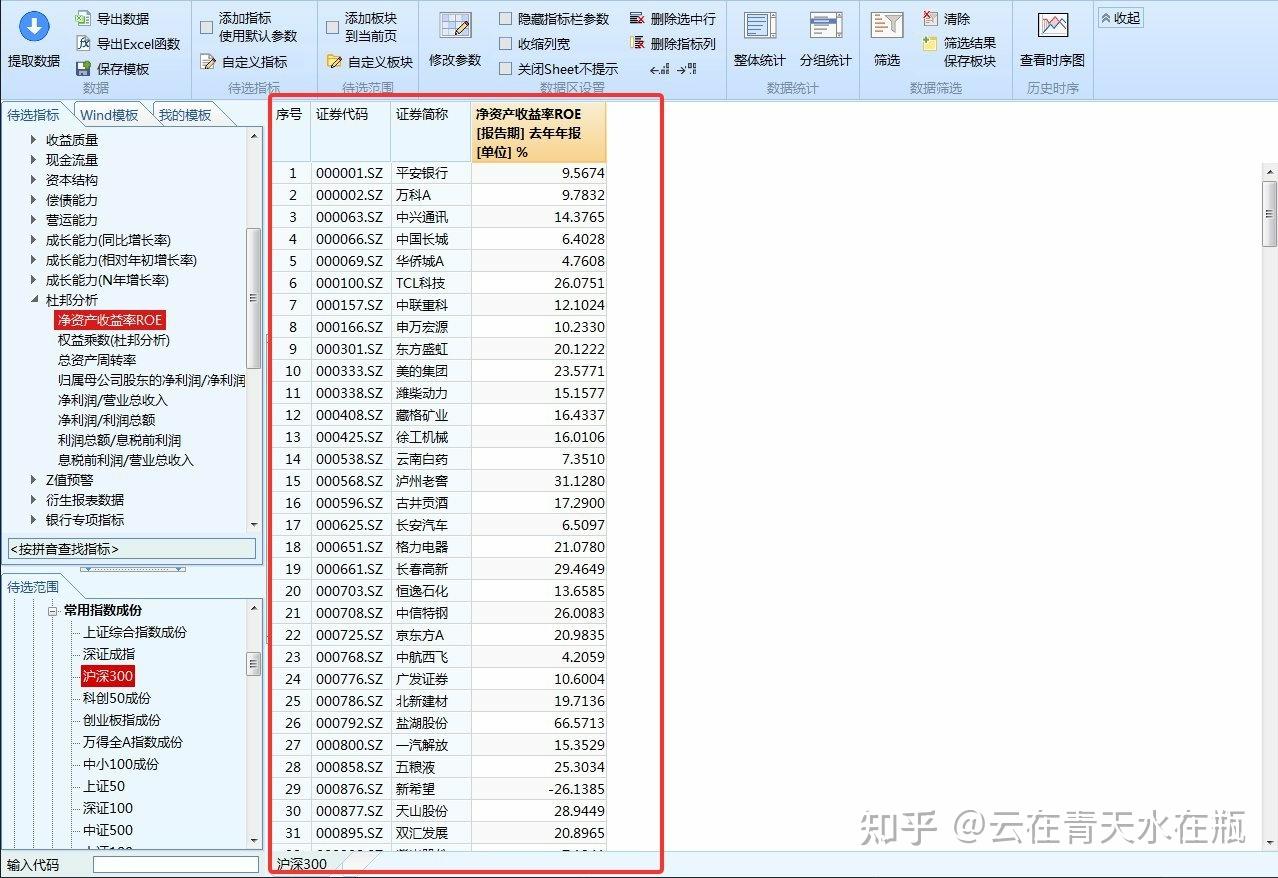
Task: Select 总资产周转率 indicator
Action: 97,360
